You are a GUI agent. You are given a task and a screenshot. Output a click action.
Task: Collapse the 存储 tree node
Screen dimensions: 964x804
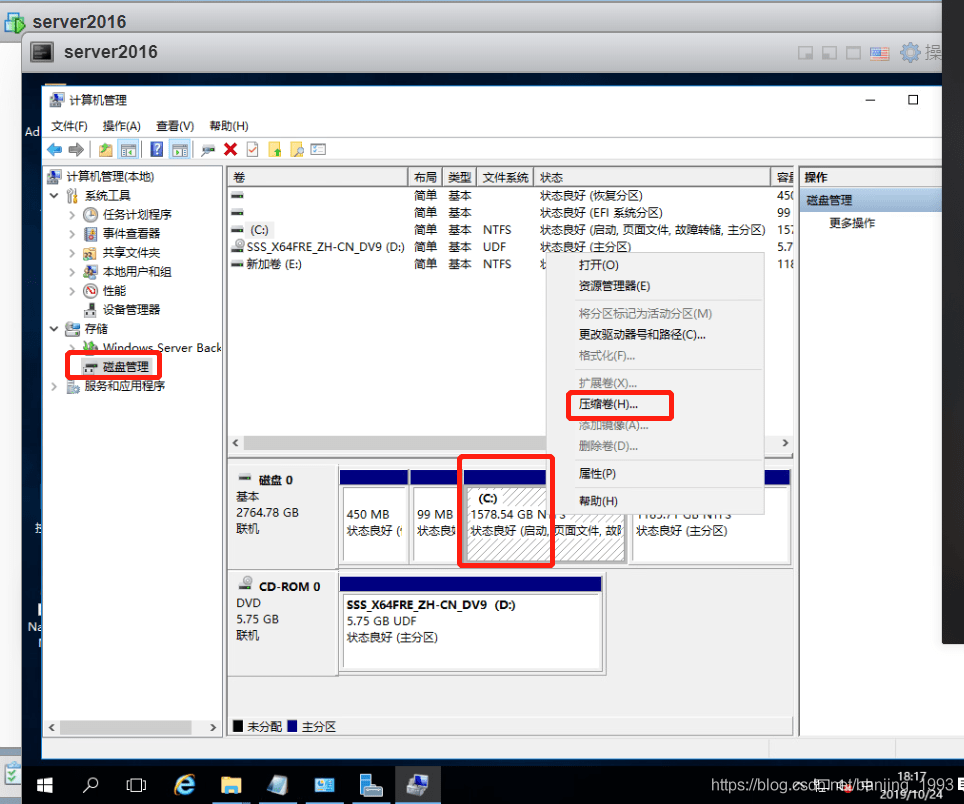tap(54, 329)
